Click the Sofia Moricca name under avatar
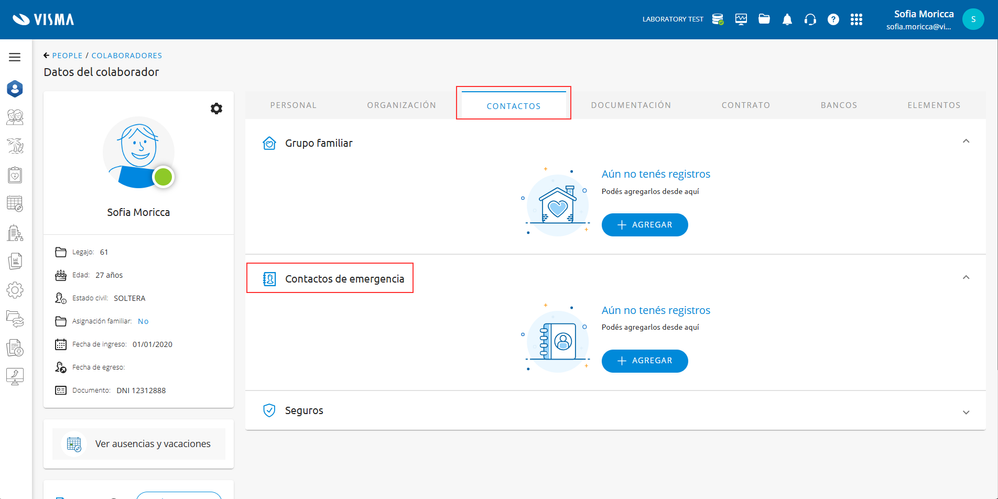Image resolution: width=998 pixels, height=499 pixels. coord(139,213)
